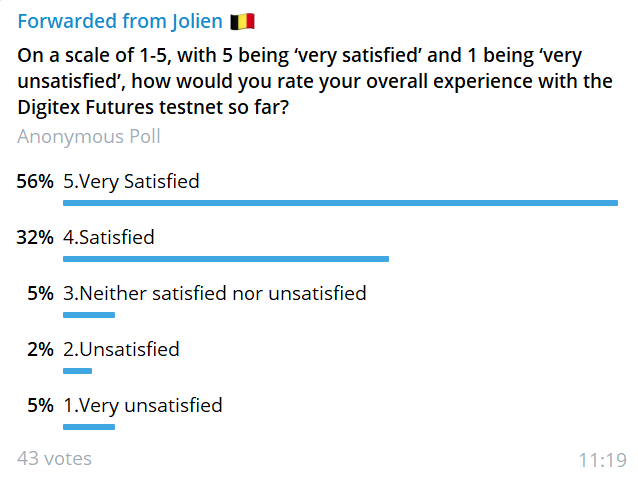Viewport: 638px width, 477px height.
Task: Click the Belgian flag emoji
Action: (241, 22)
